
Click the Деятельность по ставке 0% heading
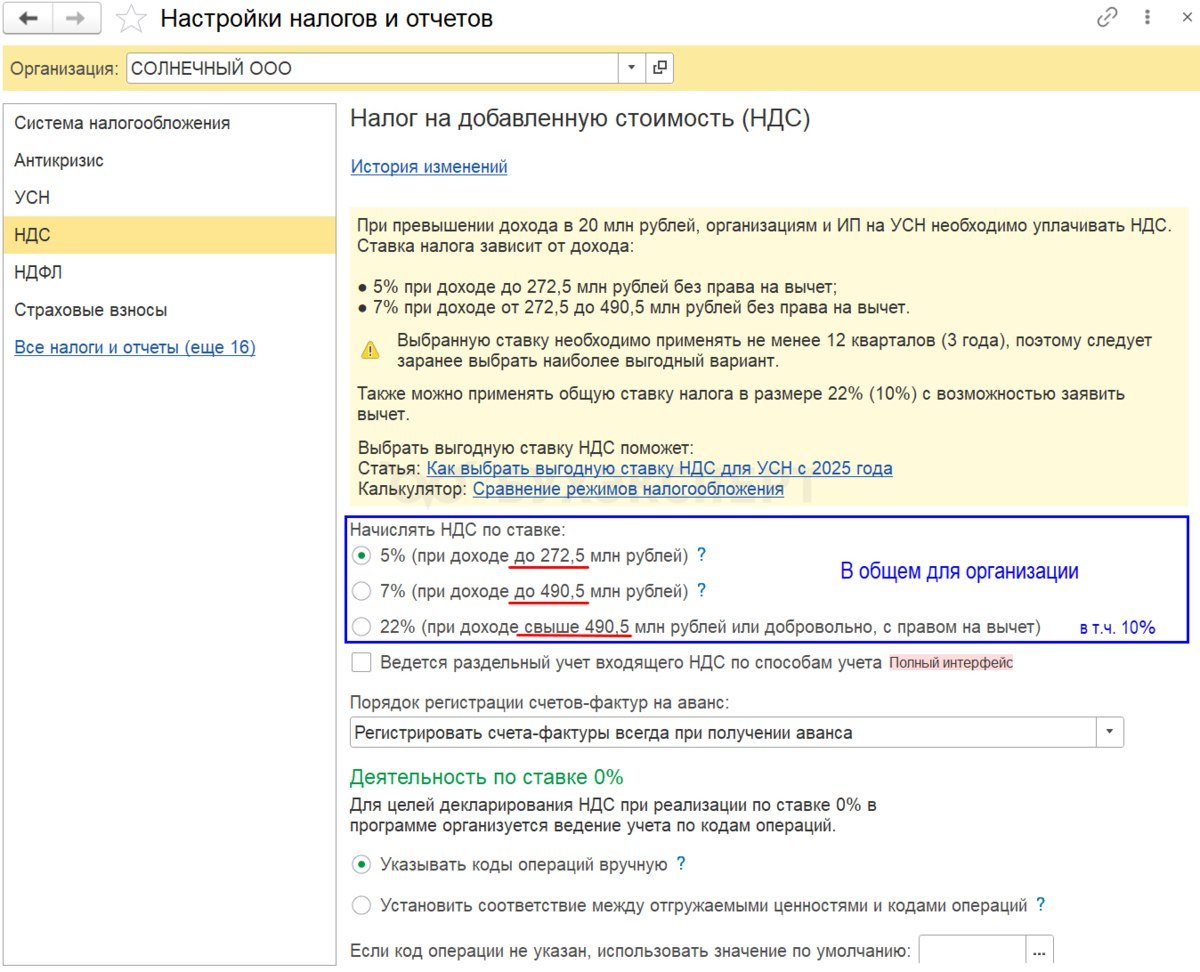[487, 777]
